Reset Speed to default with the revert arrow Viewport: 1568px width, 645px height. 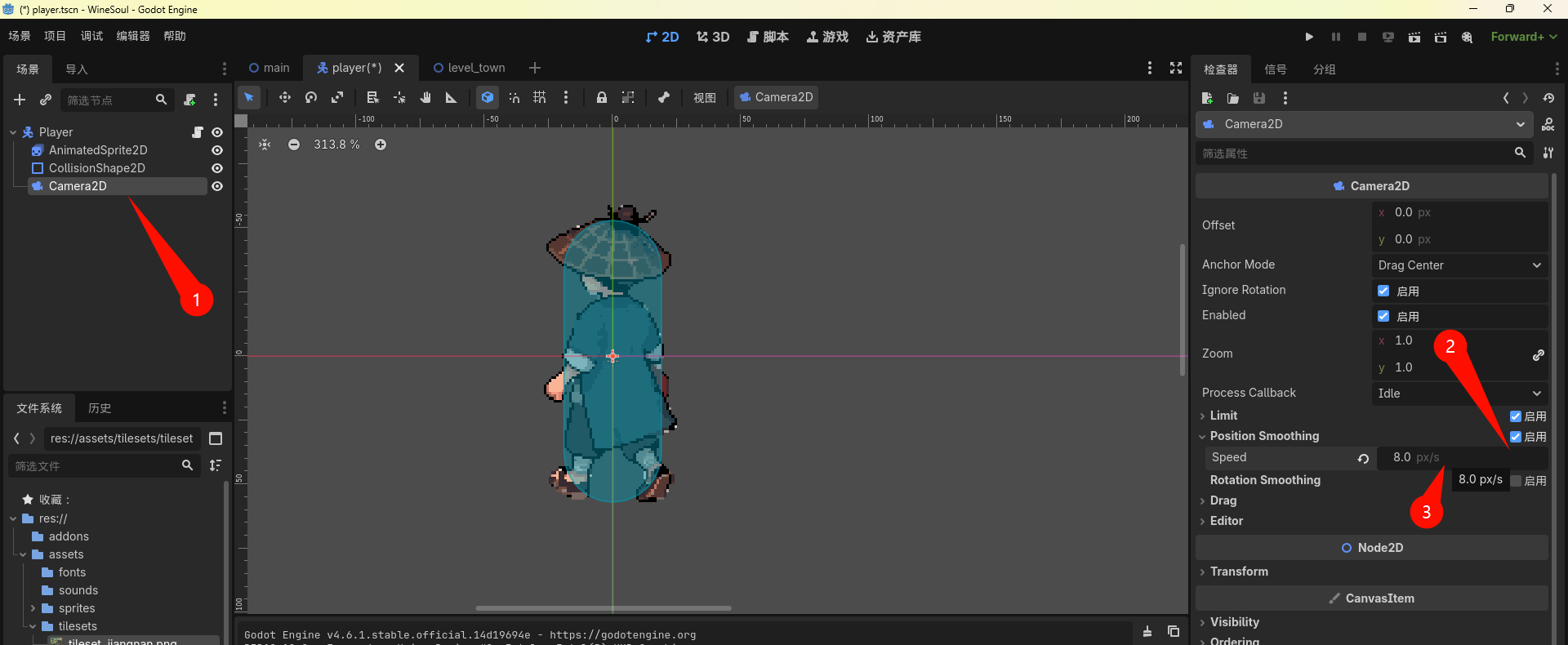click(1363, 458)
